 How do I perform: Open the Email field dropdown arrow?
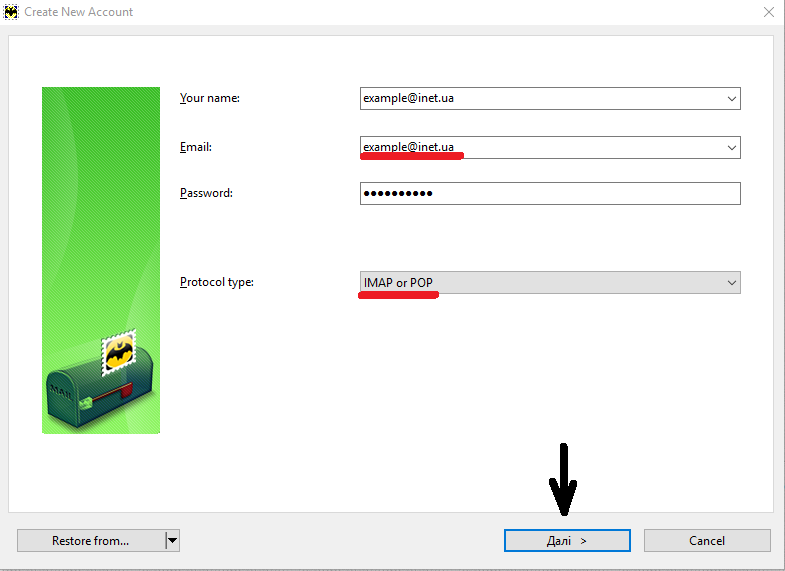(732, 148)
